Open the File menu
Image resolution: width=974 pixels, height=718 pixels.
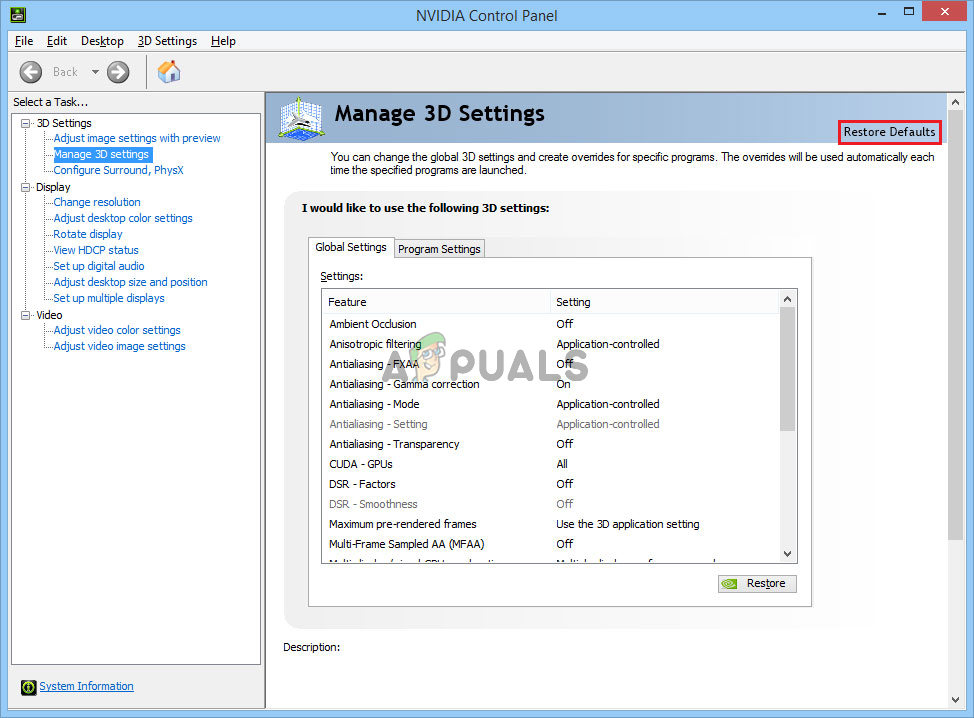click(24, 41)
